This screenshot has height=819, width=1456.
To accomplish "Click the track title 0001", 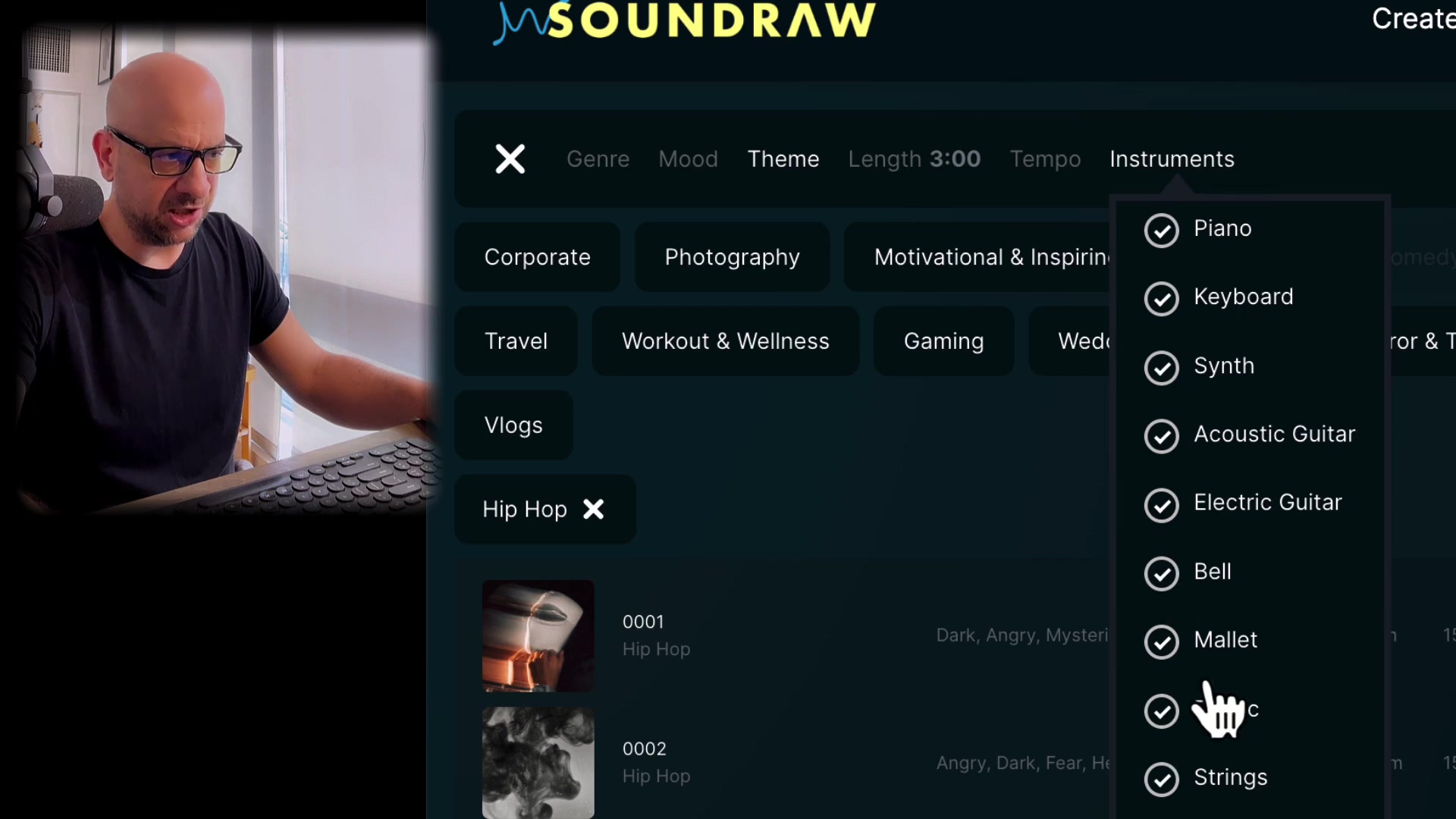I will 643,622.
